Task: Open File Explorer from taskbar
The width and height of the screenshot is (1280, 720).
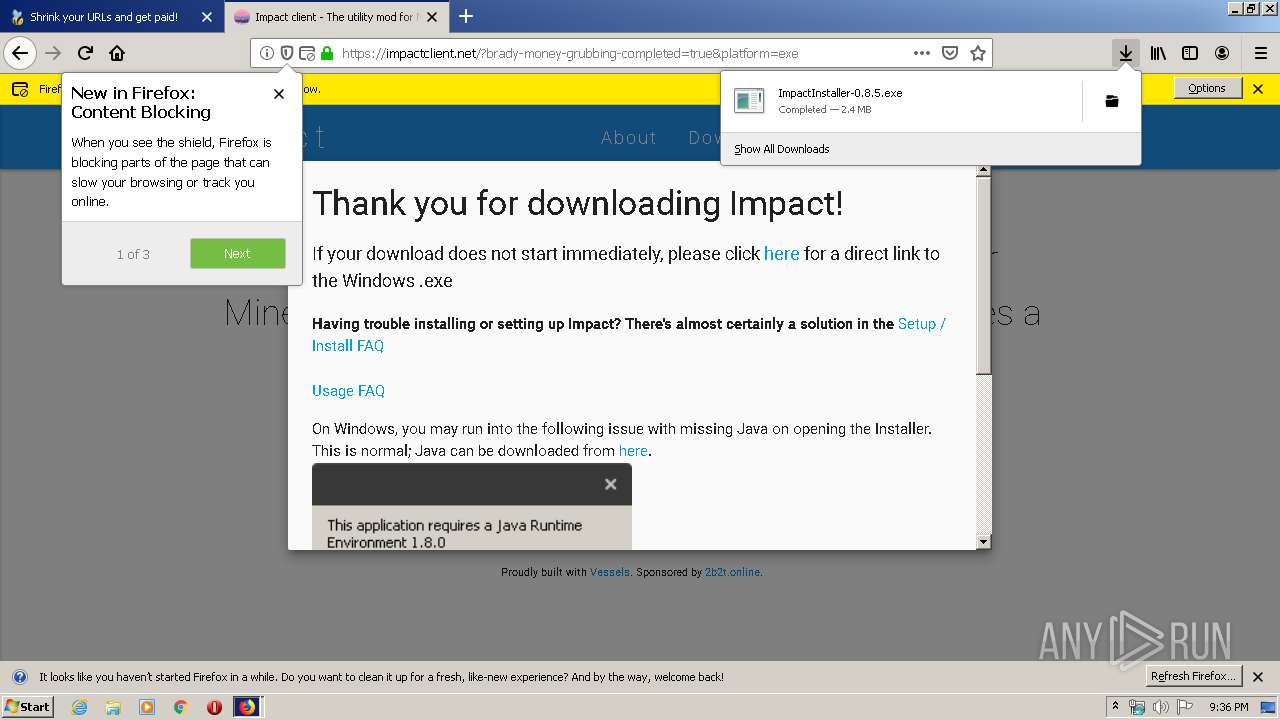Action: click(x=113, y=707)
